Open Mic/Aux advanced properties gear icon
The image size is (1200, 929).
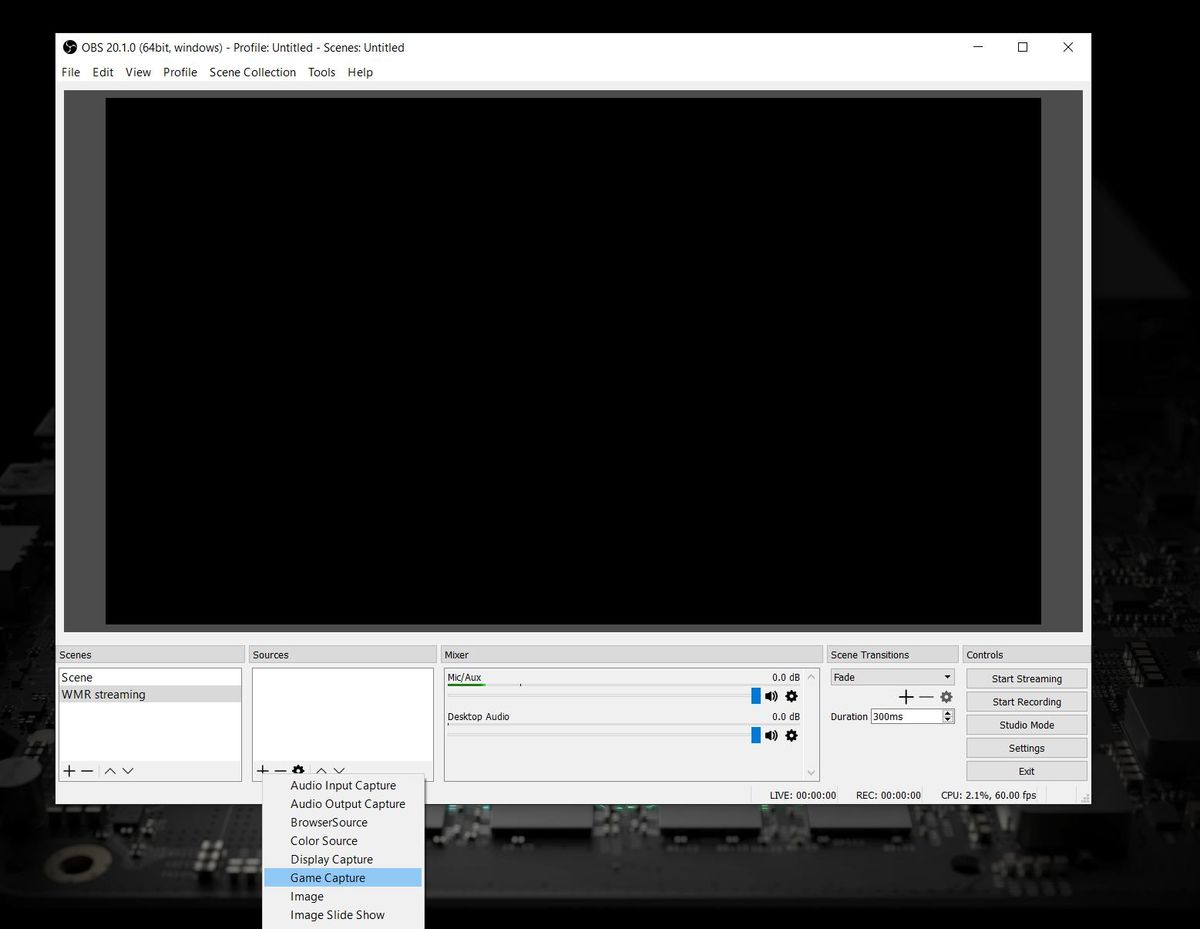click(x=791, y=695)
